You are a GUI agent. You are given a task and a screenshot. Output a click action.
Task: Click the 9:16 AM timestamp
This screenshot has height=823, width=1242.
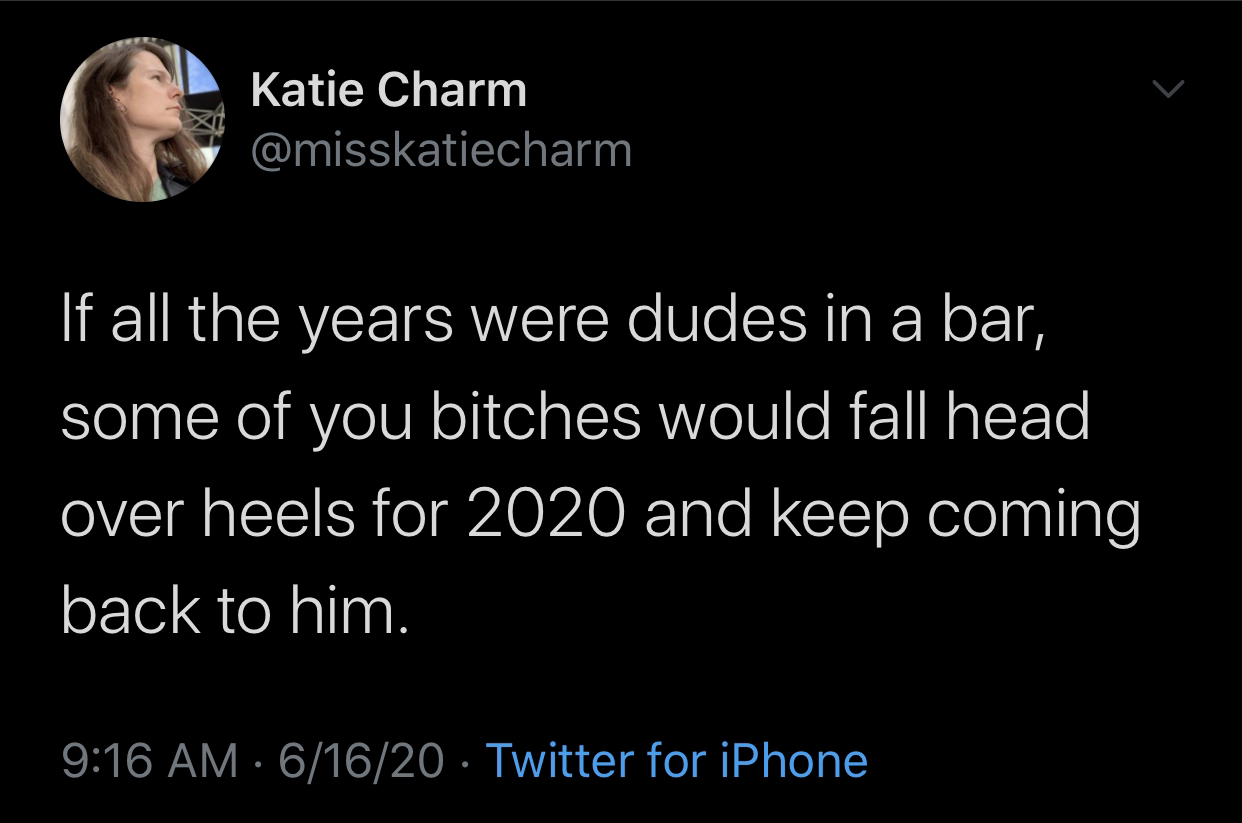[149, 760]
